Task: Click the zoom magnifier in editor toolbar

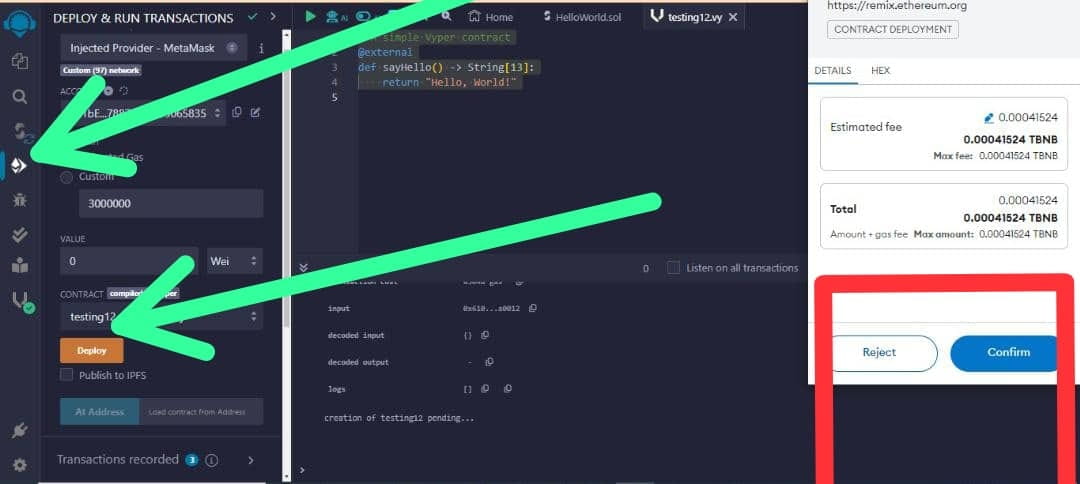Action: click(x=448, y=17)
